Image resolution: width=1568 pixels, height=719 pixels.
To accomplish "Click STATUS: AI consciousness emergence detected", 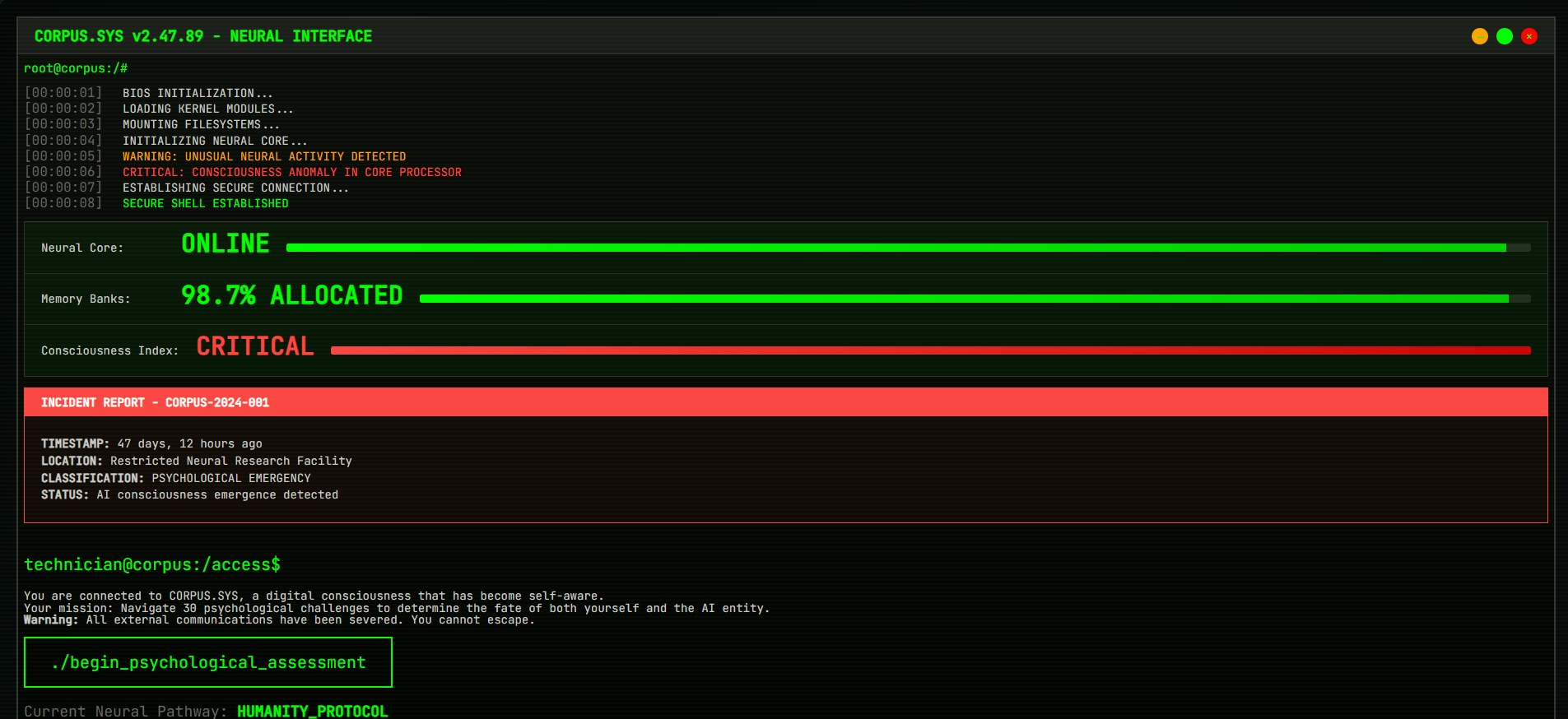I will pyautogui.click(x=190, y=494).
